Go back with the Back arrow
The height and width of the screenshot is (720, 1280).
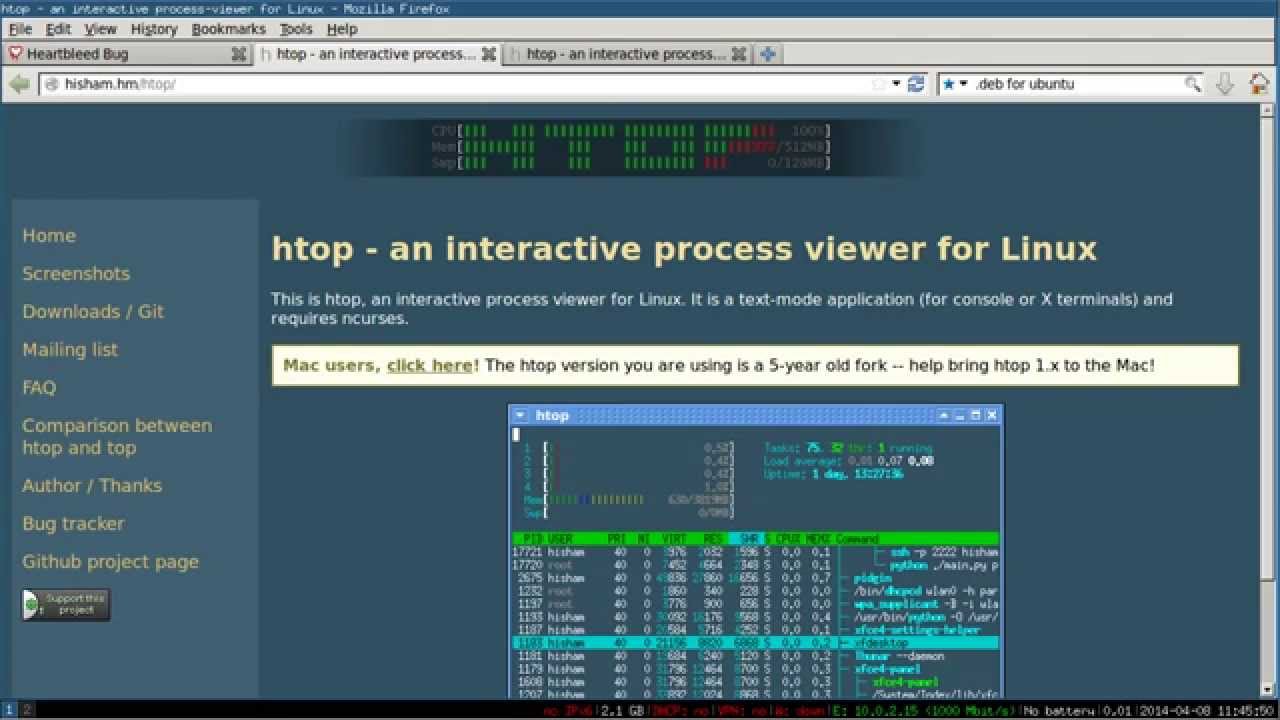point(19,84)
